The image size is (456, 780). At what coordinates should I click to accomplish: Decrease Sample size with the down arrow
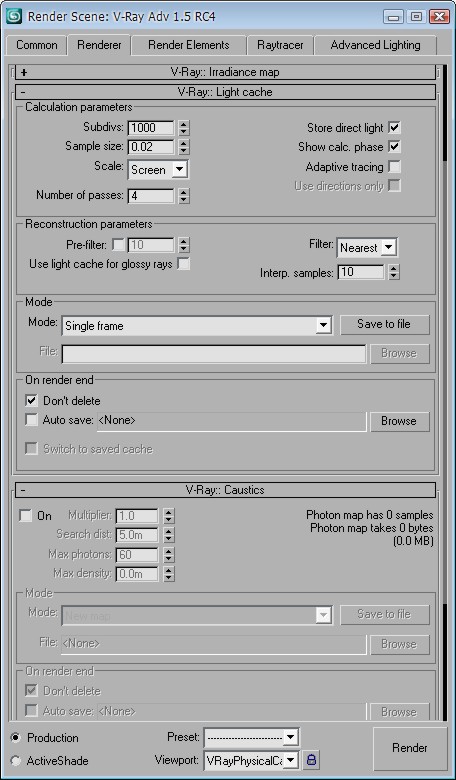(x=184, y=150)
